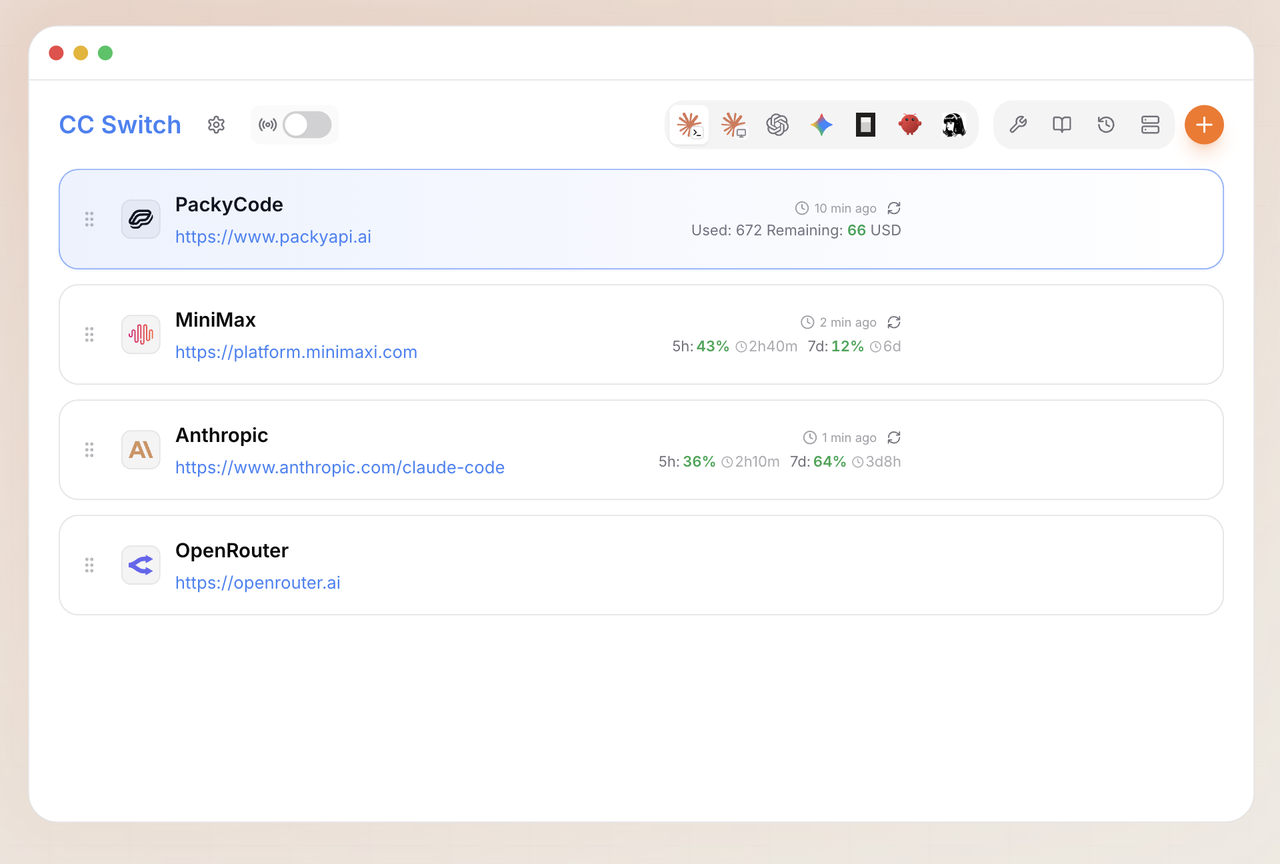Click MiniMax 5h 43% usage value
Image resolution: width=1280 pixels, height=864 pixels.
(x=713, y=346)
